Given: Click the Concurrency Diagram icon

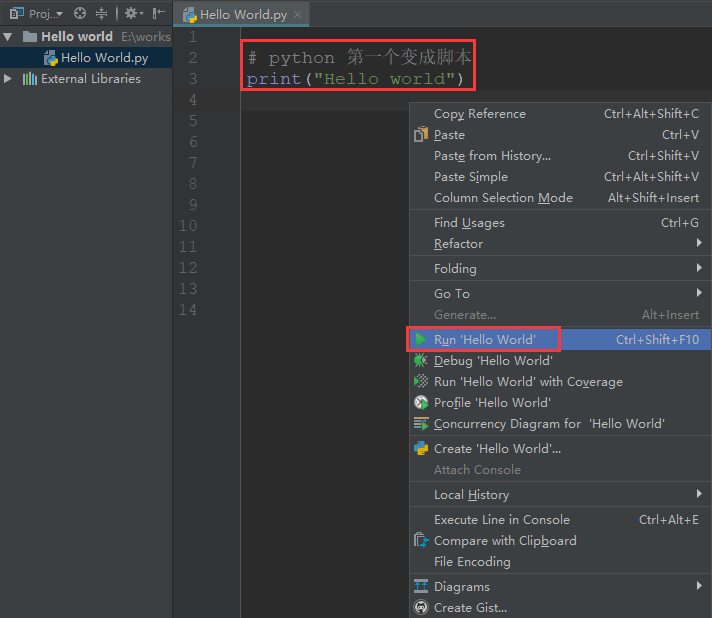Looking at the screenshot, I should point(421,423).
